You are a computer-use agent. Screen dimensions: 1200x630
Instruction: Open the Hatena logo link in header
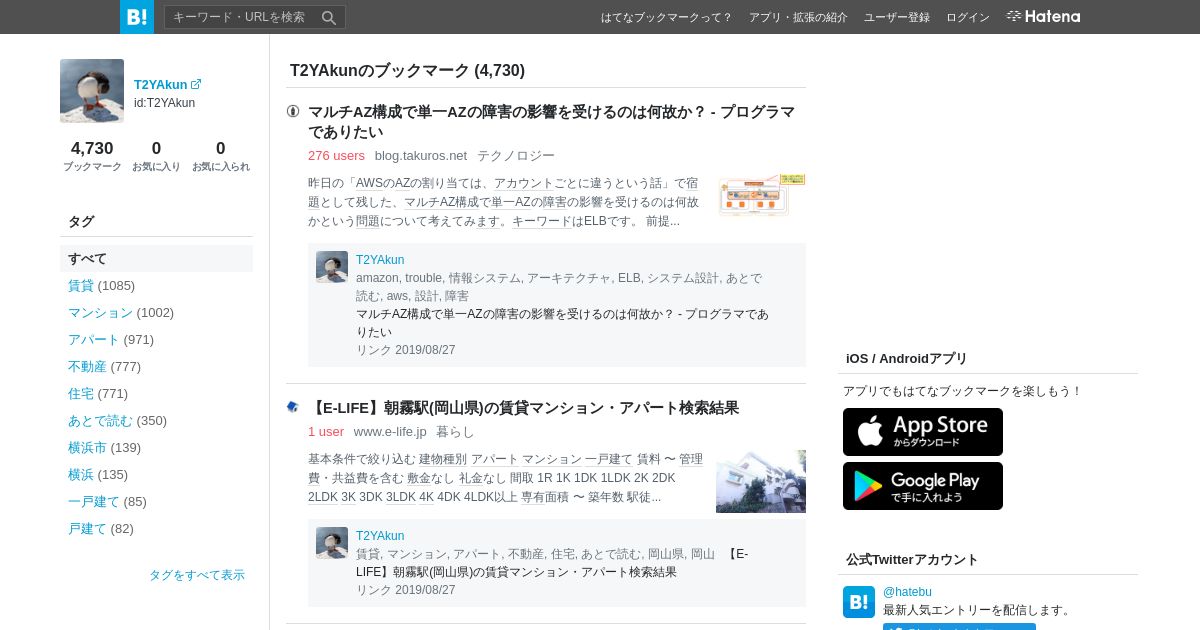tap(1043, 16)
